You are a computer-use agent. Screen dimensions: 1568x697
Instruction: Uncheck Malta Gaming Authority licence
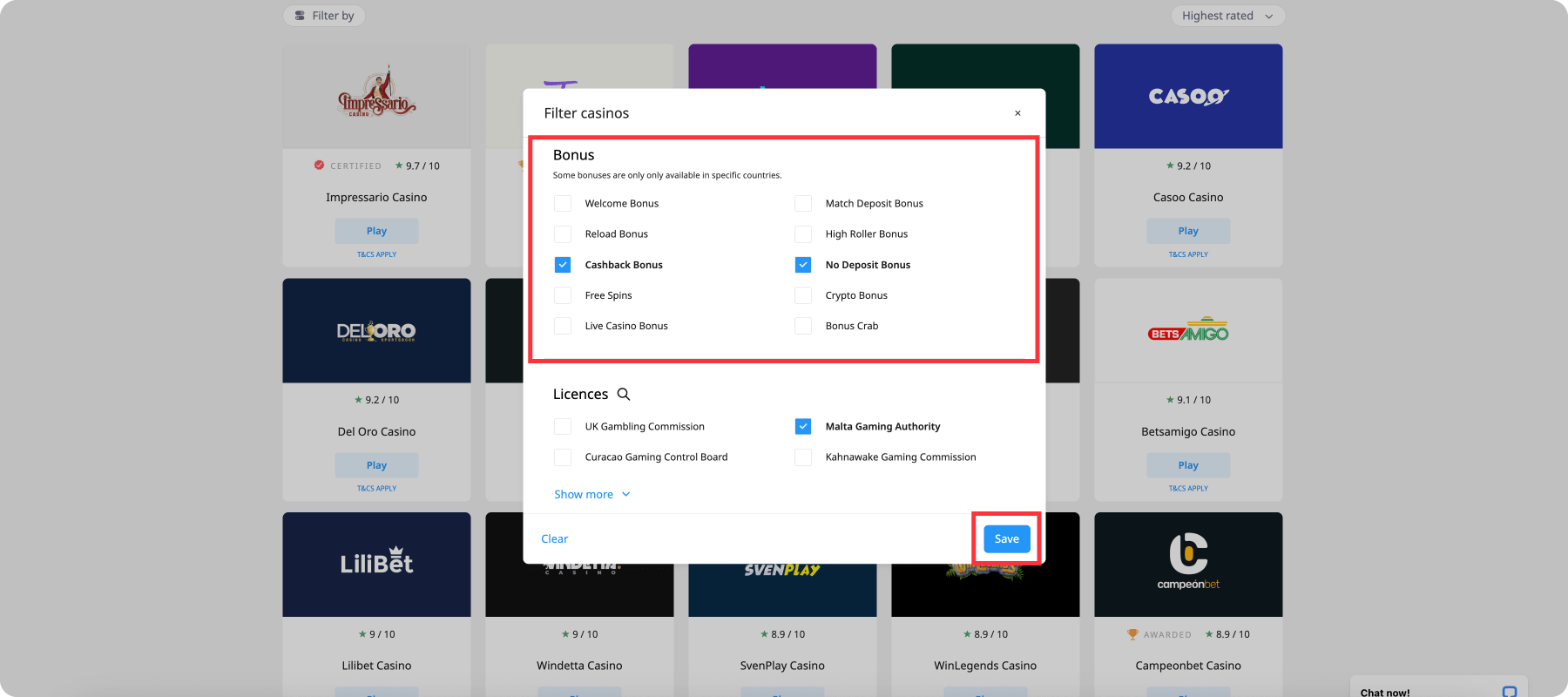click(x=803, y=427)
